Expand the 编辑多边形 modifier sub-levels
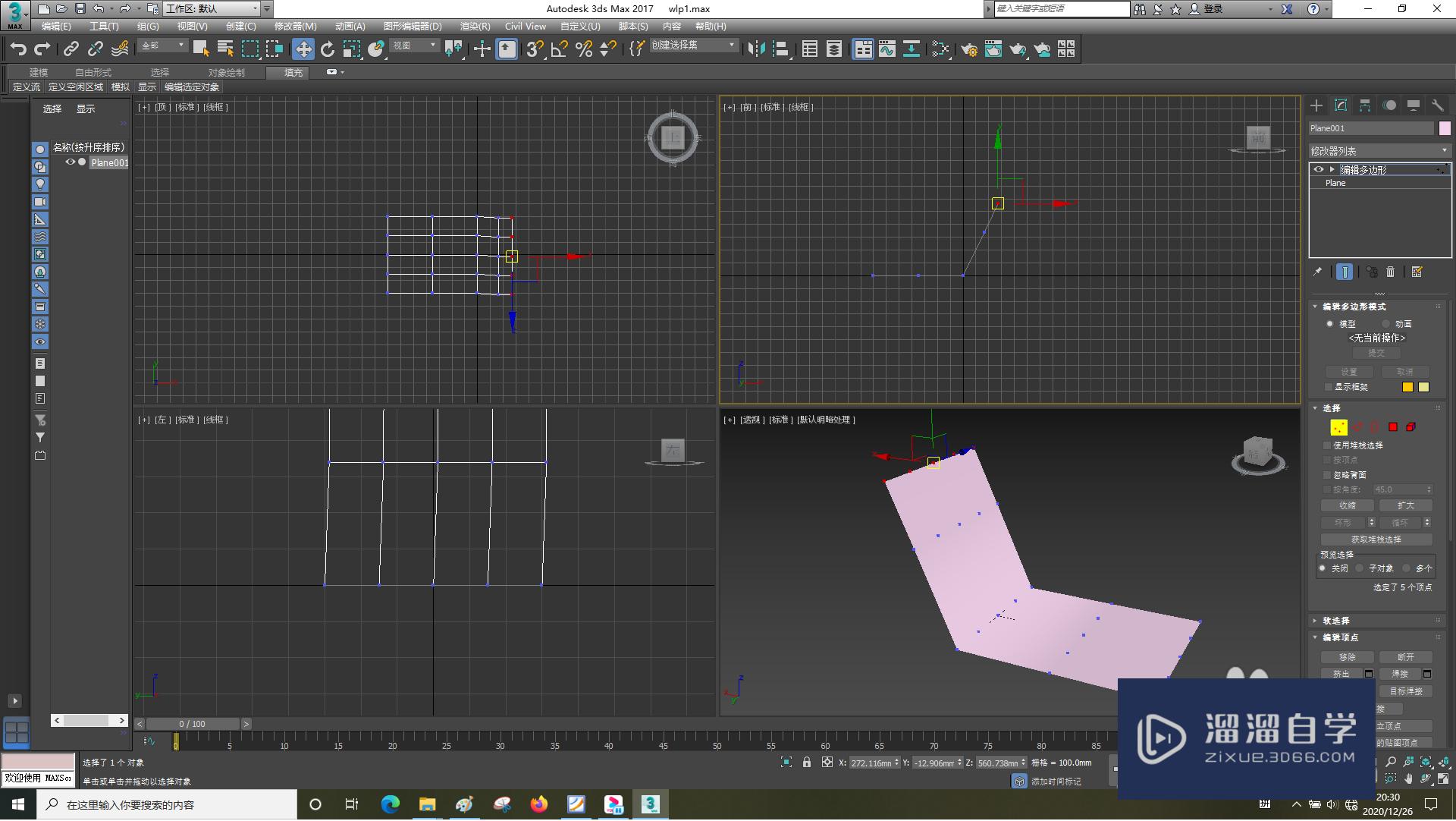This screenshot has width=1456, height=821. coord(1332,169)
